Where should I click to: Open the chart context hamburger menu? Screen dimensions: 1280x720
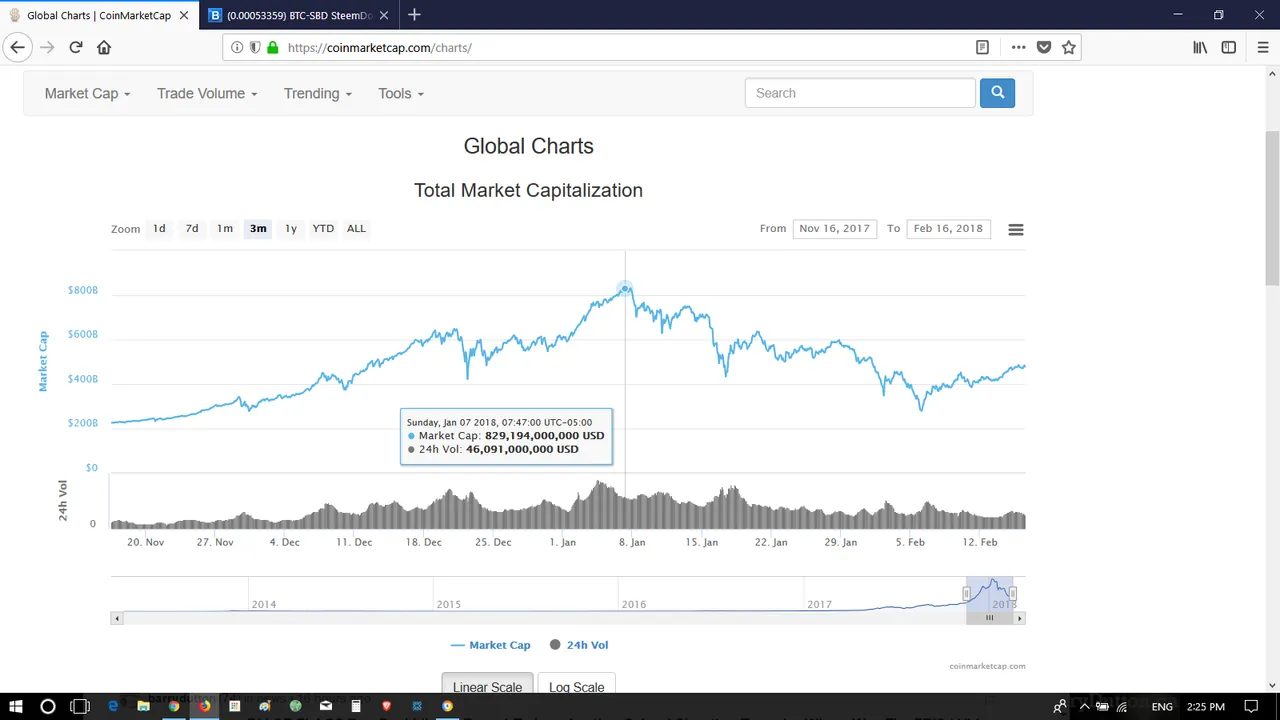(x=1015, y=229)
